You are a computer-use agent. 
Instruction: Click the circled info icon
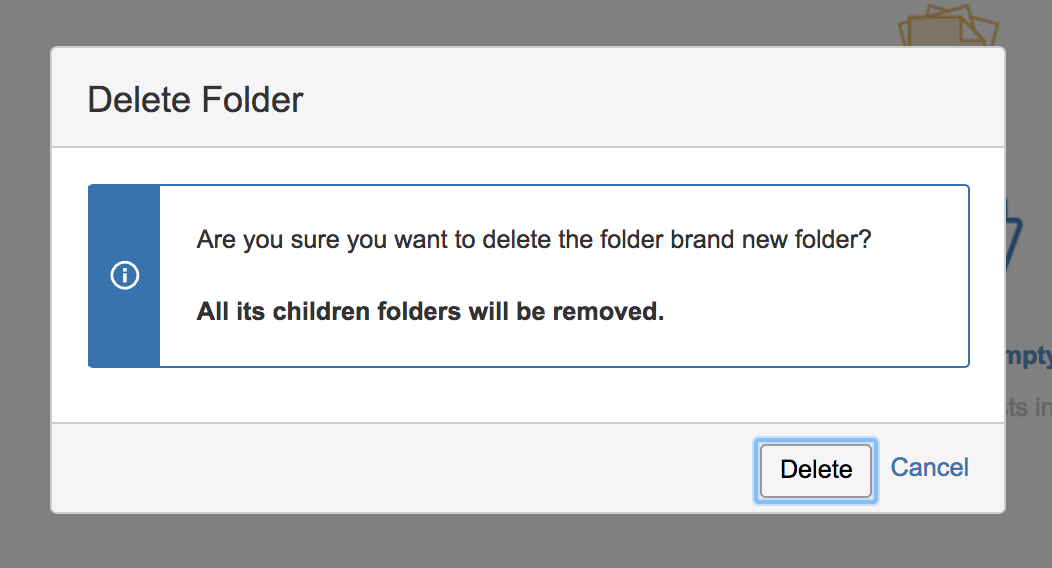[x=125, y=275]
